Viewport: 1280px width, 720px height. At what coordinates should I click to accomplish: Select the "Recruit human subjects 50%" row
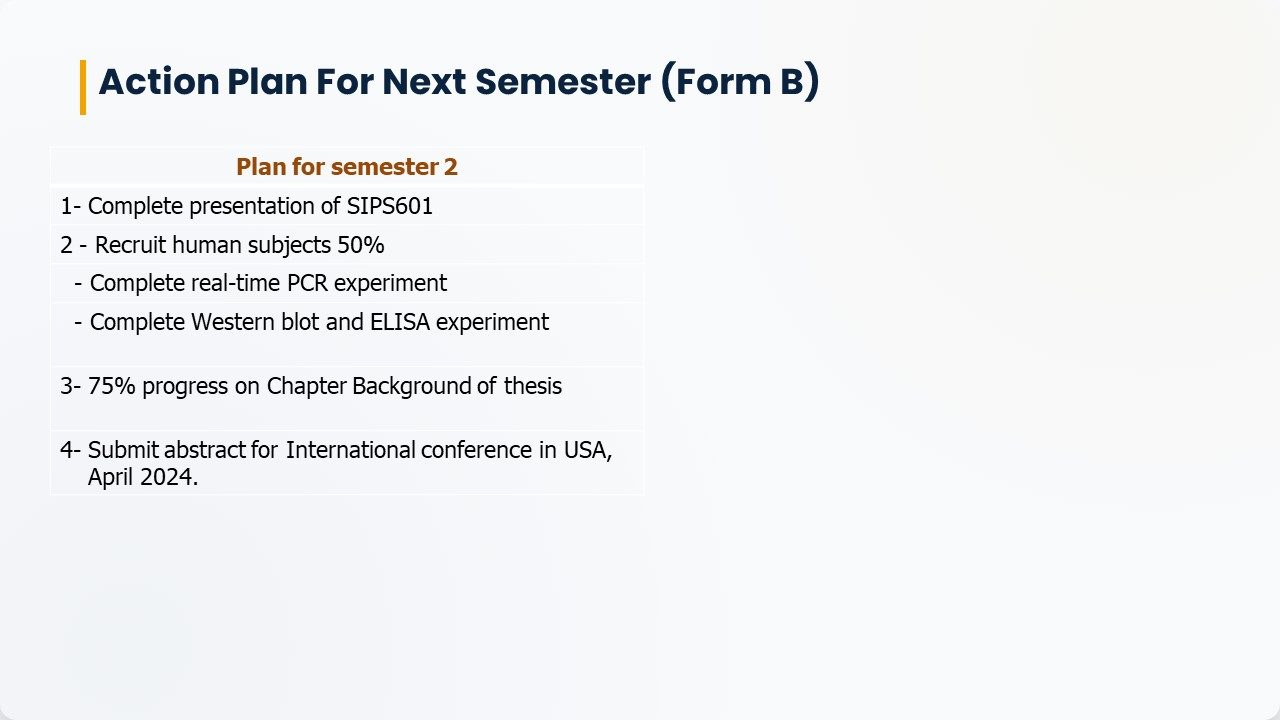347,245
